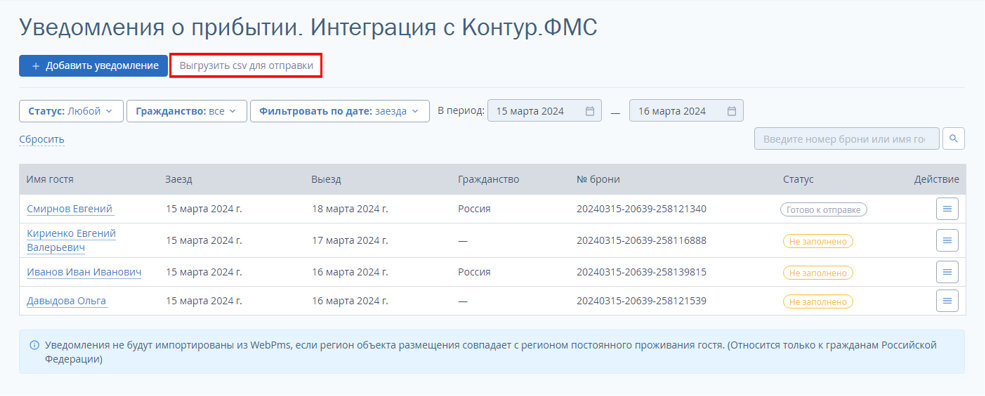985x396 pixels.
Task: Click the № брони column header
Action: tap(598, 180)
